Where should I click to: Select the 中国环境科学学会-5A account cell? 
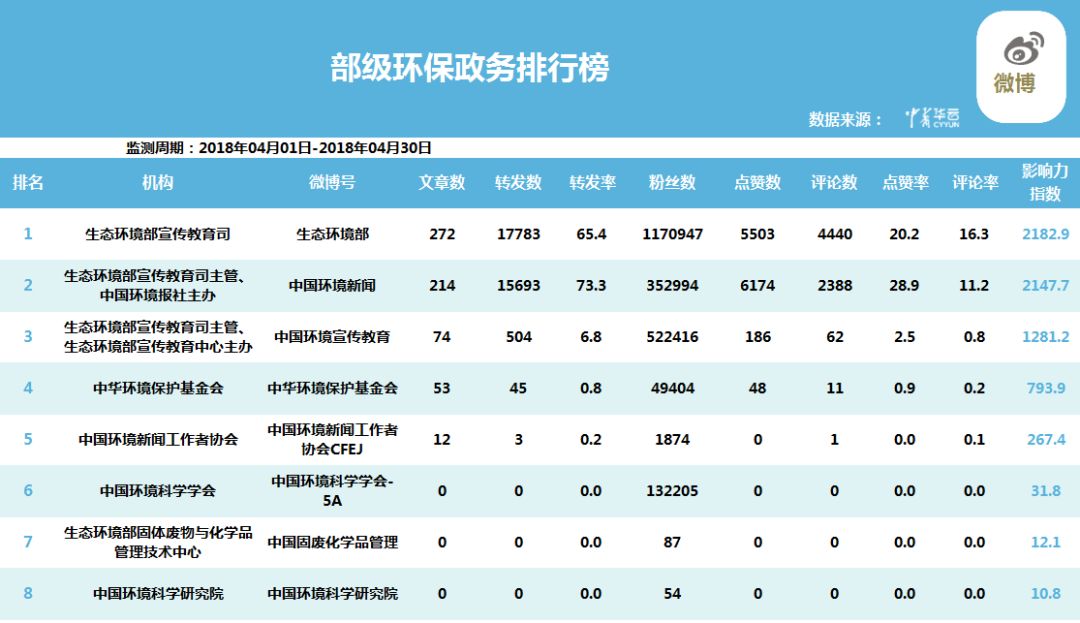pyautogui.click(x=332, y=491)
